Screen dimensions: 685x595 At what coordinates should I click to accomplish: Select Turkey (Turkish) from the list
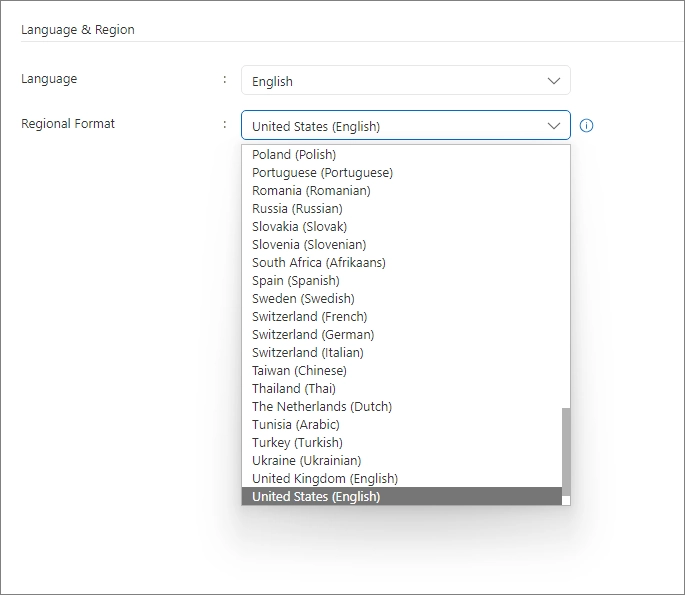pos(297,443)
